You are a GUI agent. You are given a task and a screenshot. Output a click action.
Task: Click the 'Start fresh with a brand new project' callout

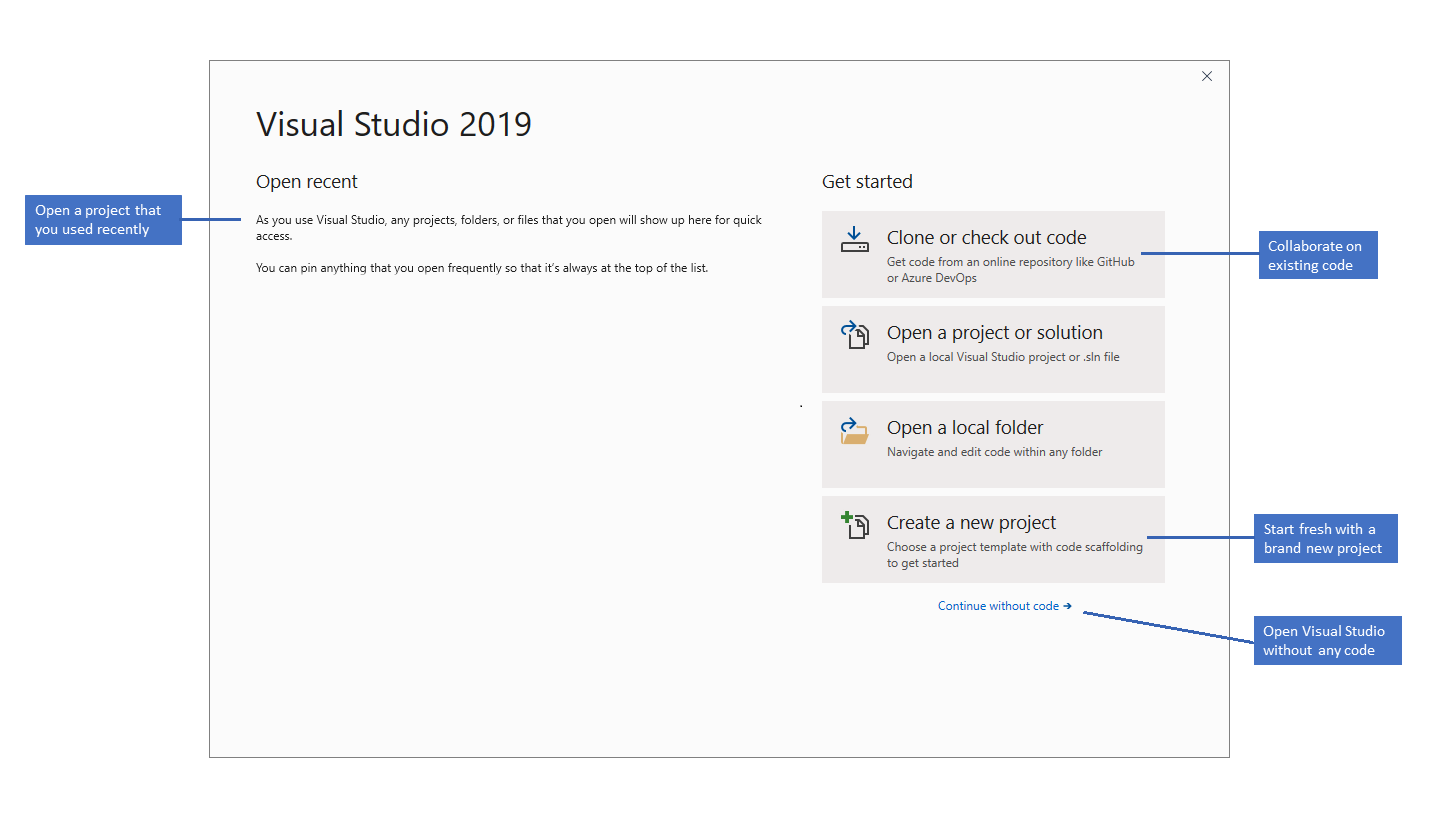click(x=1324, y=538)
